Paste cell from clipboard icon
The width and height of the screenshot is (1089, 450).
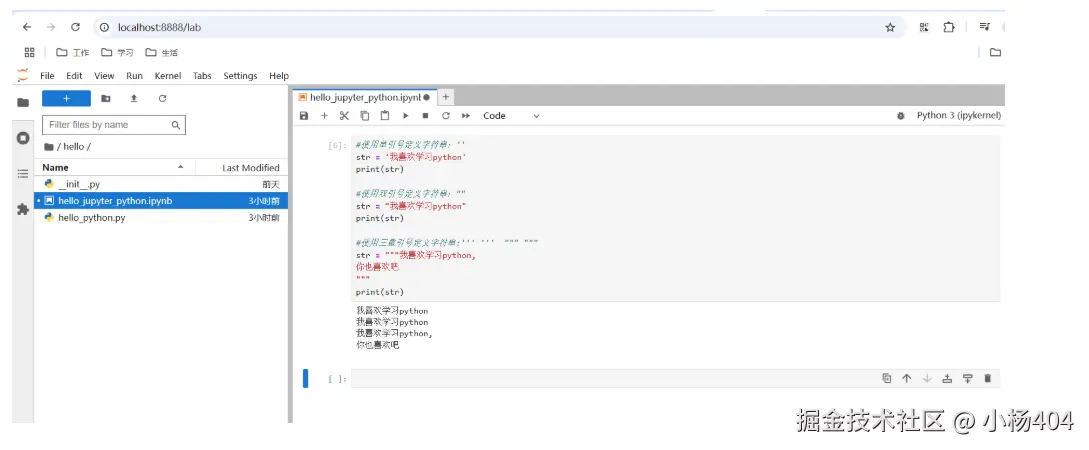[385, 116]
